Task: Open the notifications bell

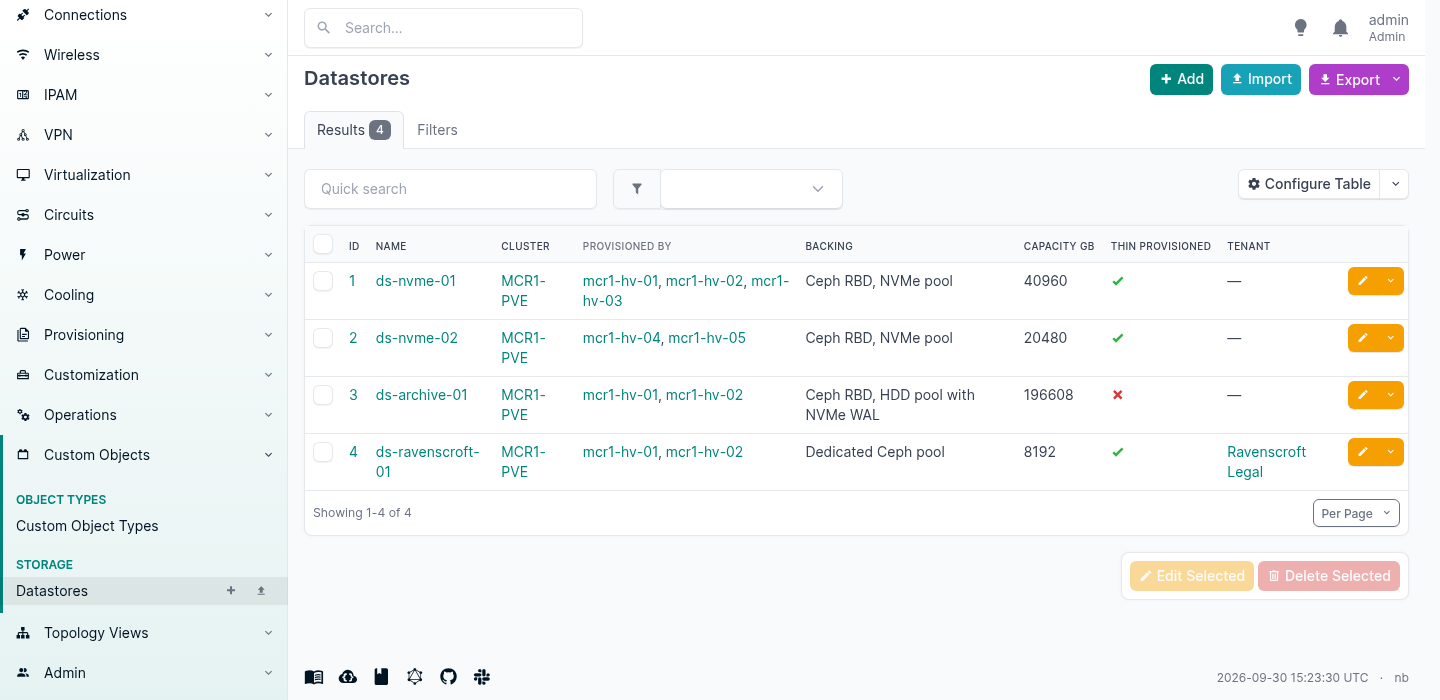Action: coord(1341,28)
